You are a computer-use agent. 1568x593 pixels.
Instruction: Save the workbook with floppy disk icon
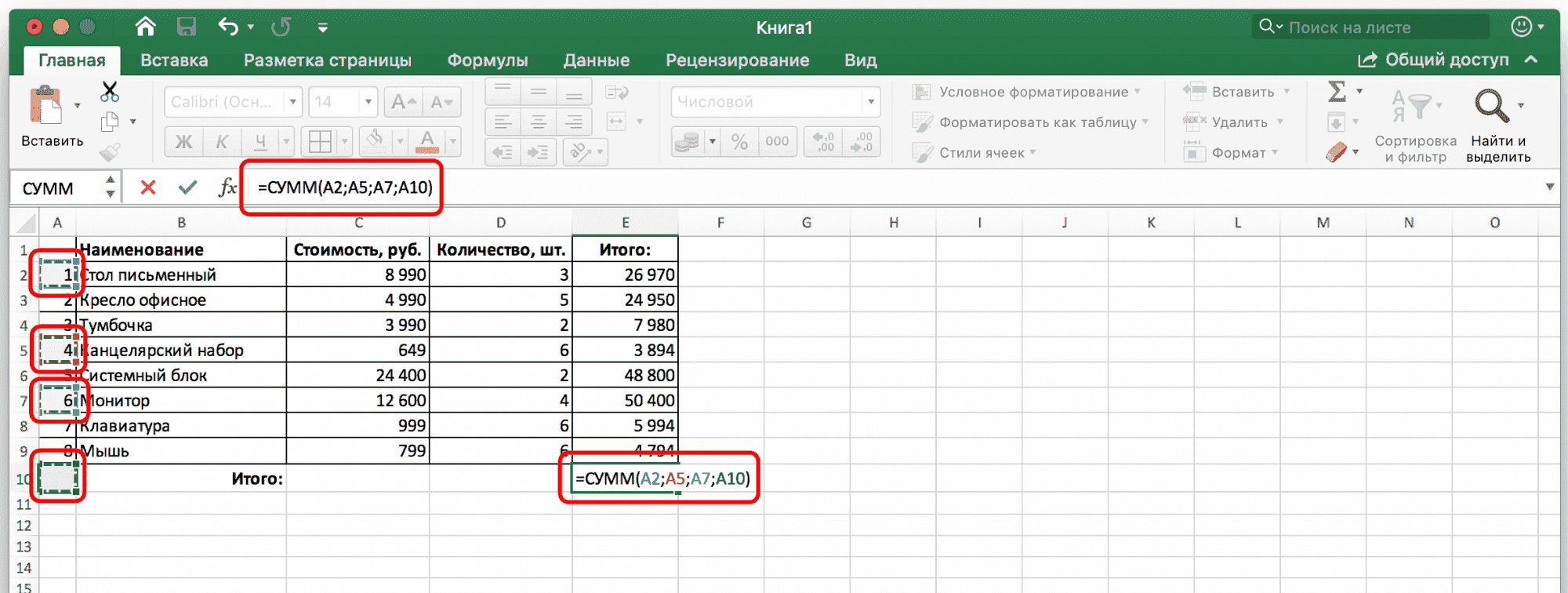tap(187, 27)
